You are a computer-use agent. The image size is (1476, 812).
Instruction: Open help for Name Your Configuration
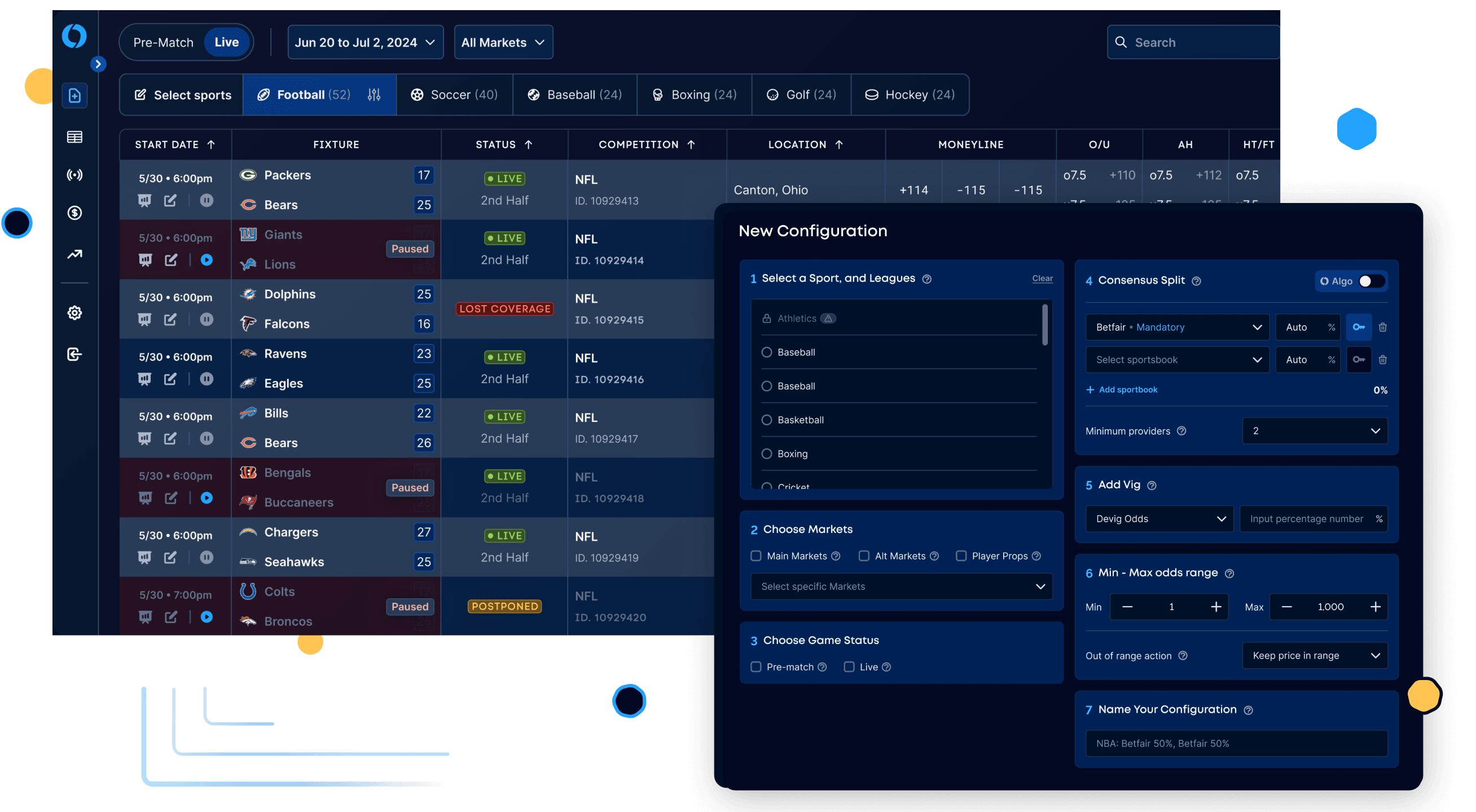coord(1249,710)
